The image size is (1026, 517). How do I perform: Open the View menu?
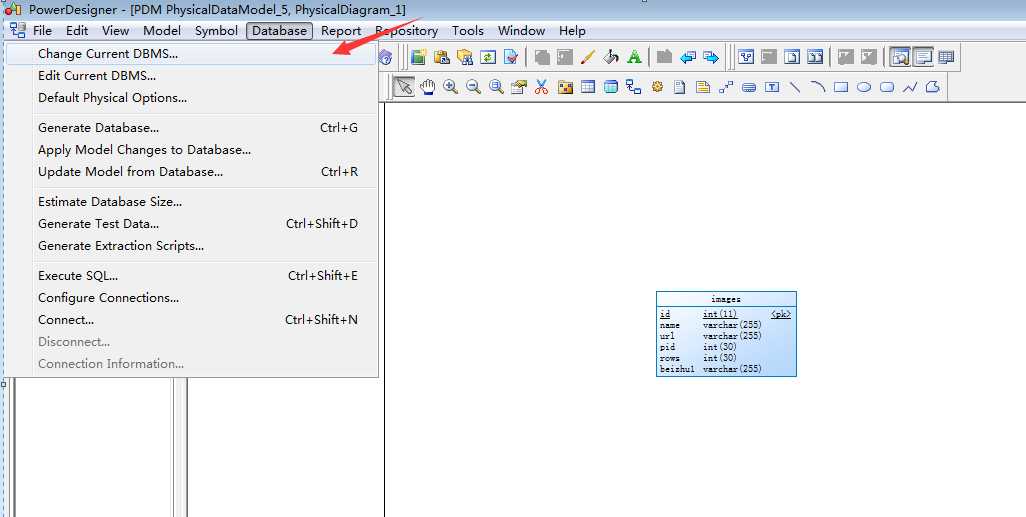tap(116, 31)
